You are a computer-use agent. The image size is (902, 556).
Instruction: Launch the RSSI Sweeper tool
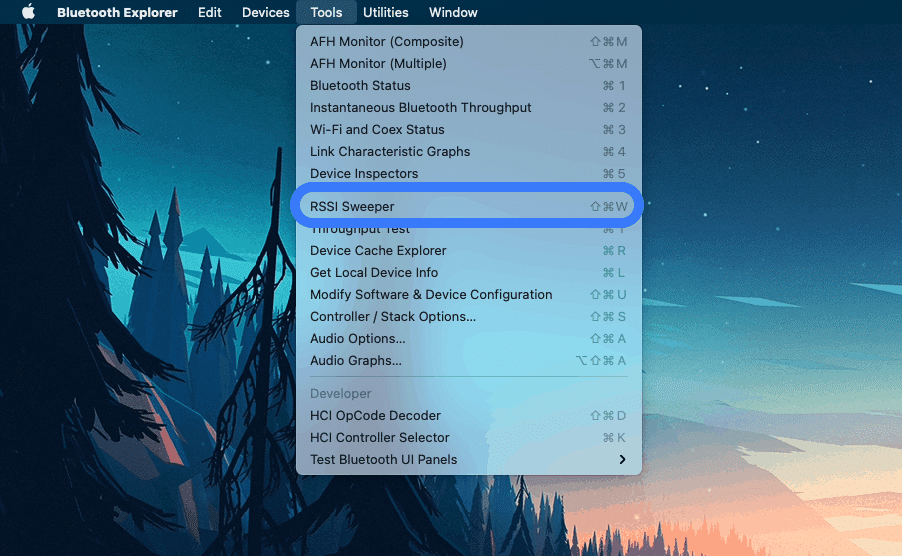467,206
